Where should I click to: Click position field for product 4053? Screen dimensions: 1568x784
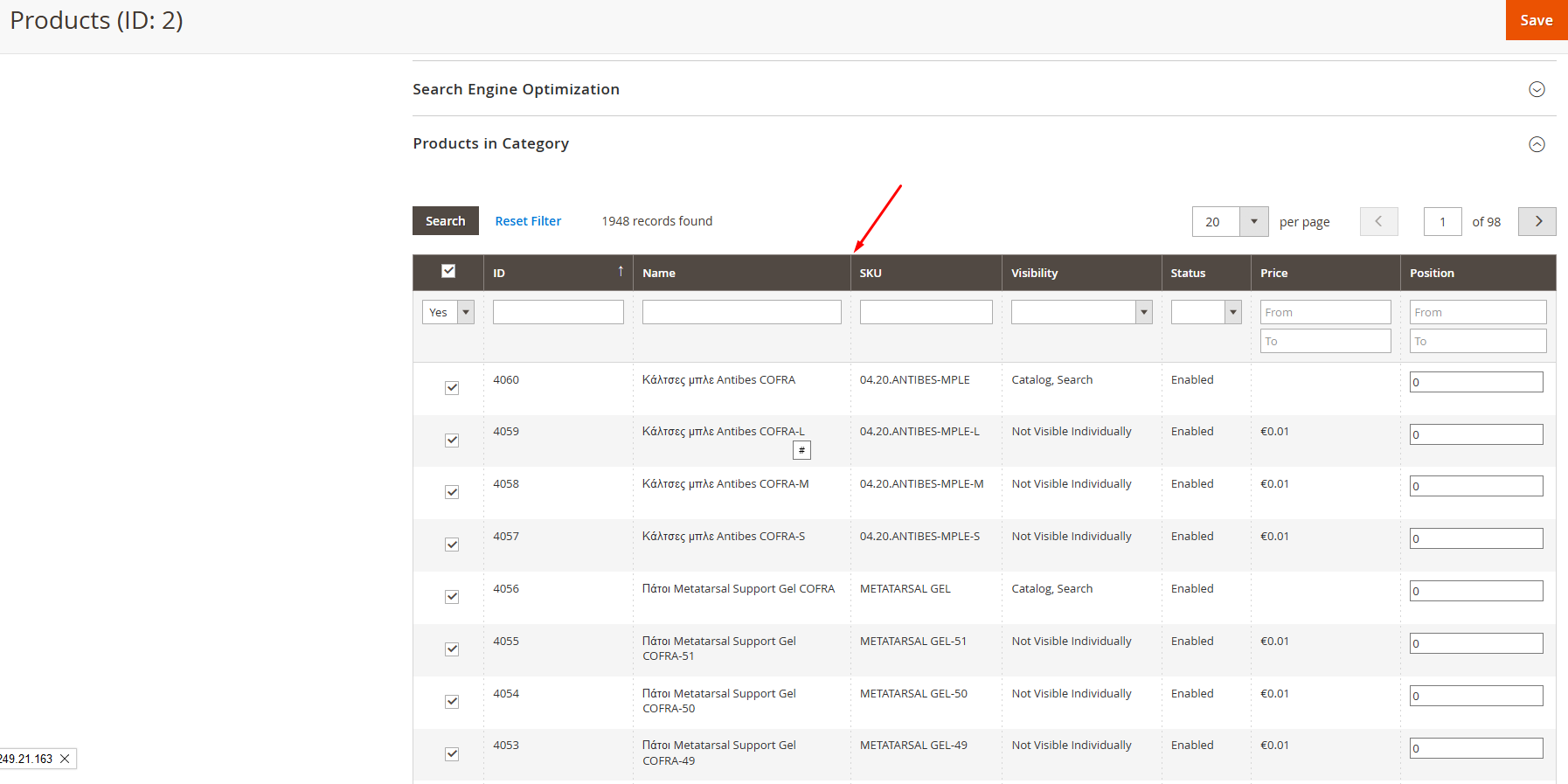(1476, 748)
